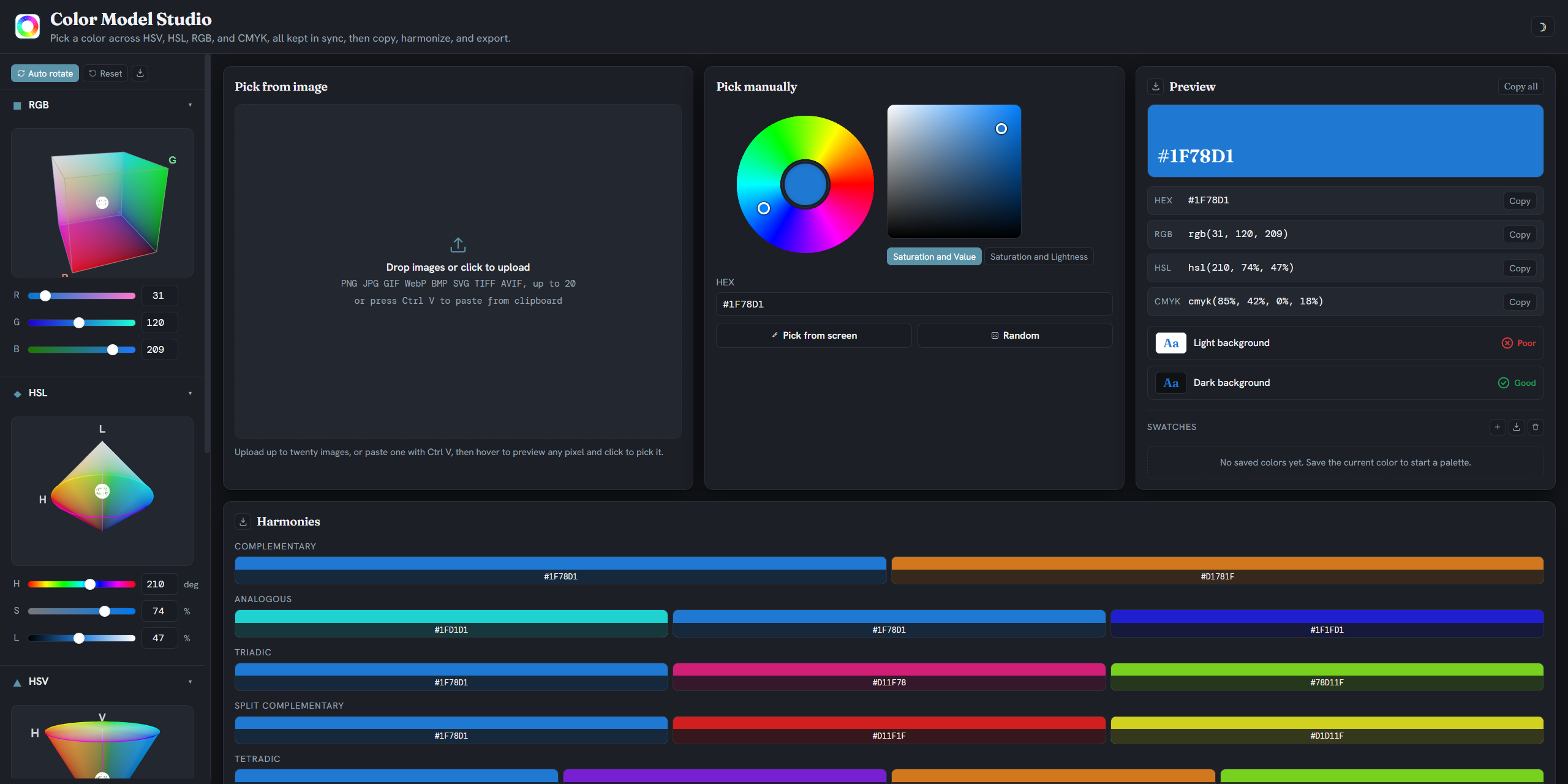Select triadic swatch #D11F78
The image size is (1568, 784).
click(889, 677)
